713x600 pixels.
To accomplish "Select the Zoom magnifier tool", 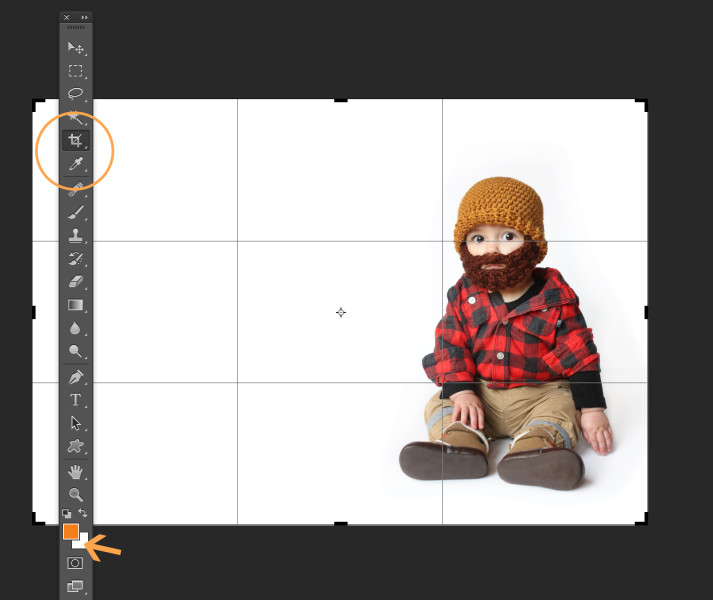I will (x=75, y=494).
